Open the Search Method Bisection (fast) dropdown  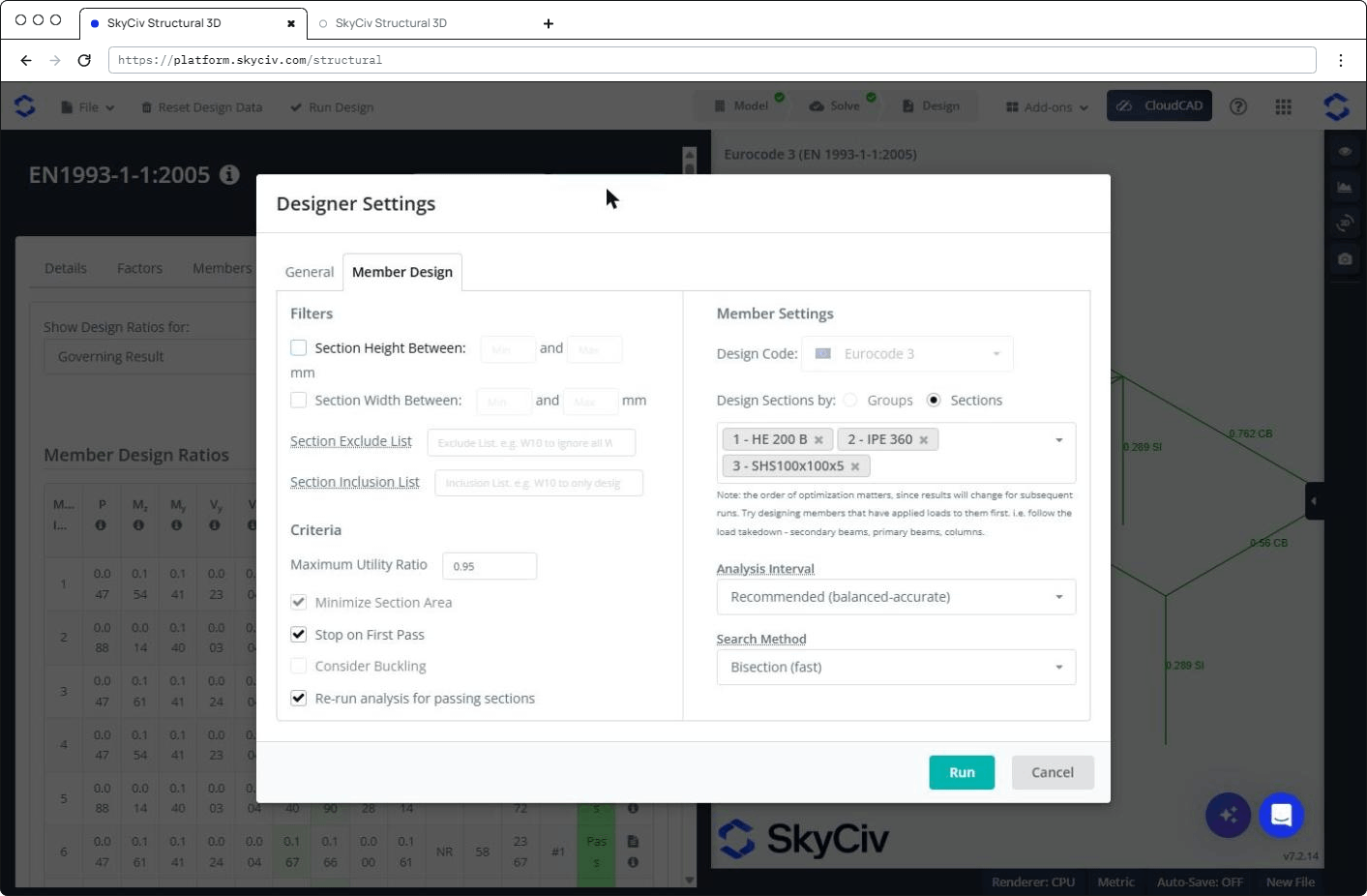[896, 668]
